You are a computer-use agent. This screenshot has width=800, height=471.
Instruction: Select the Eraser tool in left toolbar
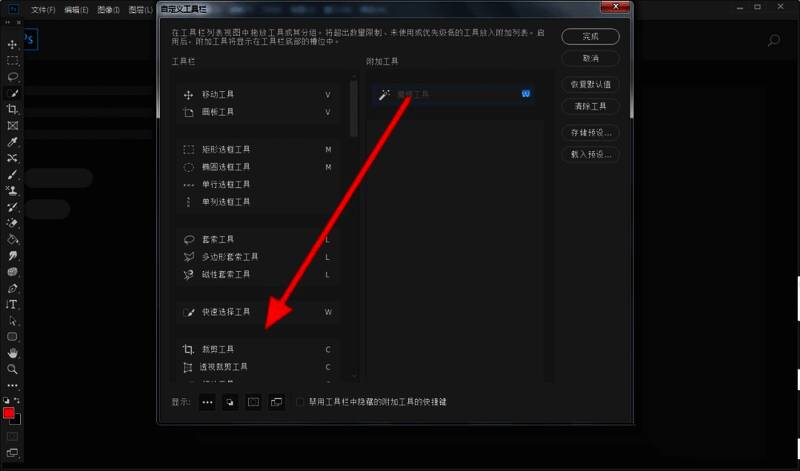click(x=12, y=223)
